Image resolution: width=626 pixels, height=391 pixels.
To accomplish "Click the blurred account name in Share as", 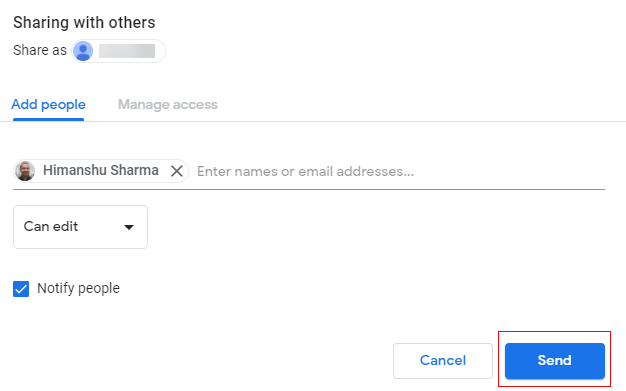I will pos(127,51).
